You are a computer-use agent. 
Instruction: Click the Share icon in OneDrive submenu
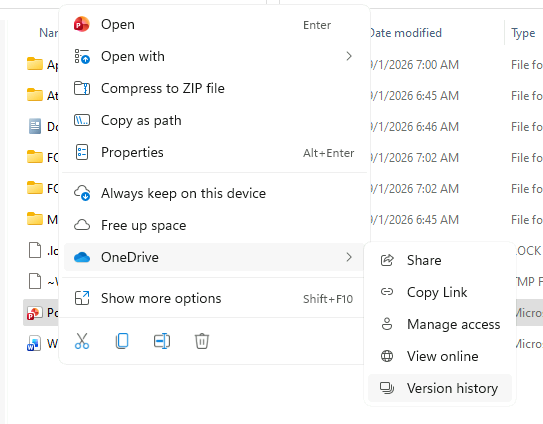click(x=387, y=260)
